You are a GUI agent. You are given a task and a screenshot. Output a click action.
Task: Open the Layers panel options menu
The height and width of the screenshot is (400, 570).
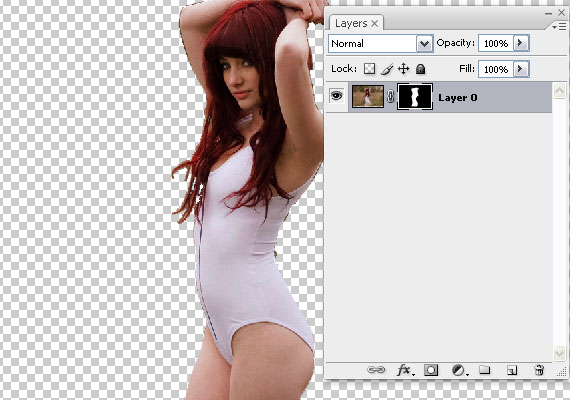pos(559,26)
